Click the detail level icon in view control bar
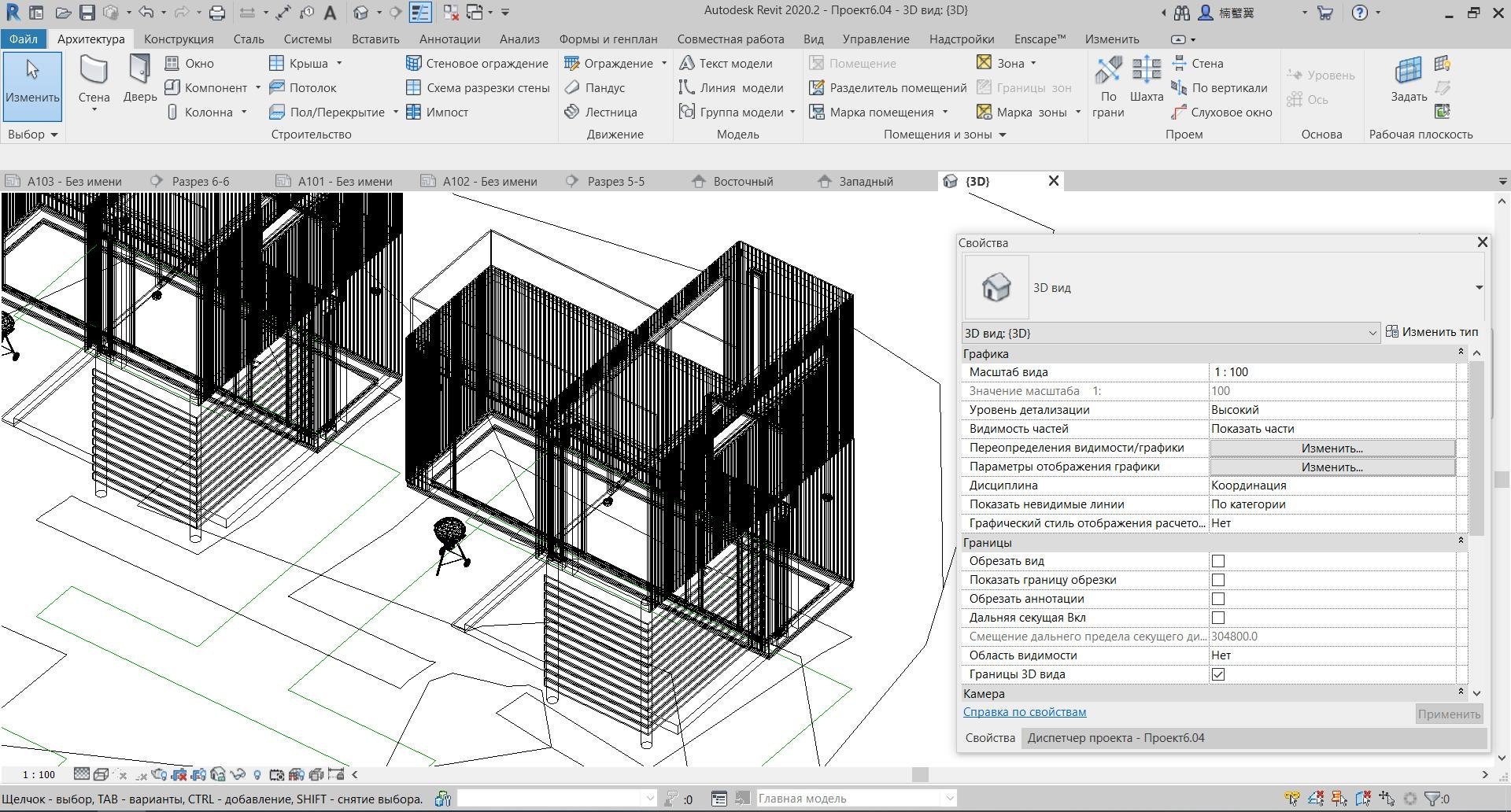1511x812 pixels. coord(81,774)
